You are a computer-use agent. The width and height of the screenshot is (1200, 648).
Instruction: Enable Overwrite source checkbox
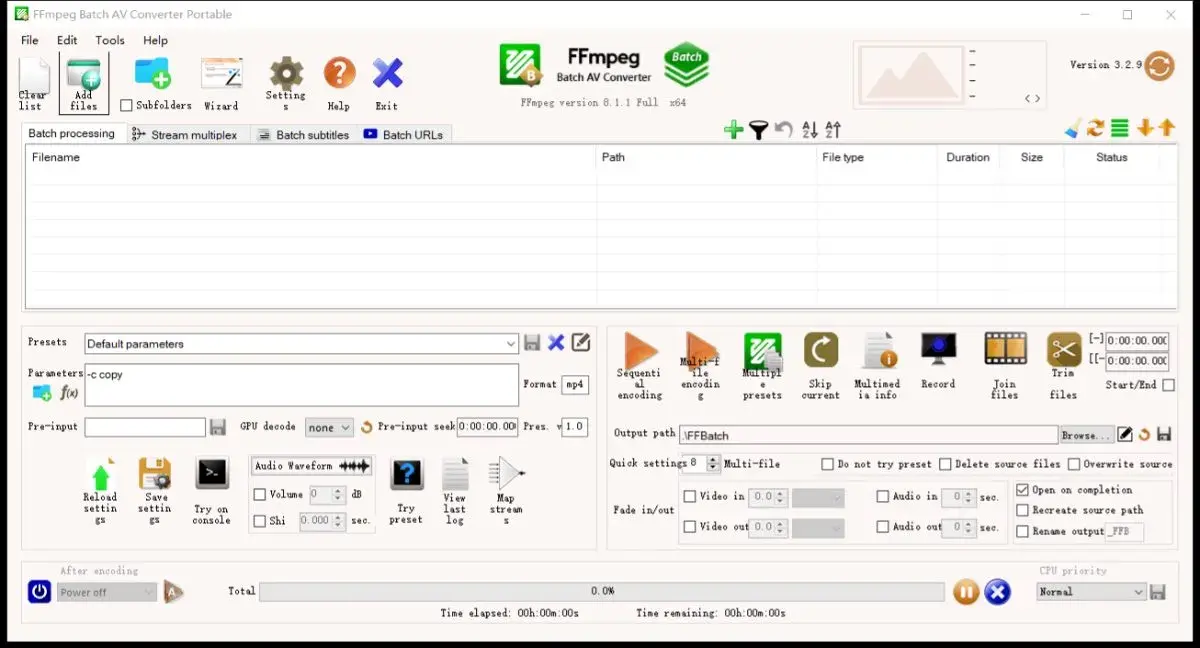1074,464
